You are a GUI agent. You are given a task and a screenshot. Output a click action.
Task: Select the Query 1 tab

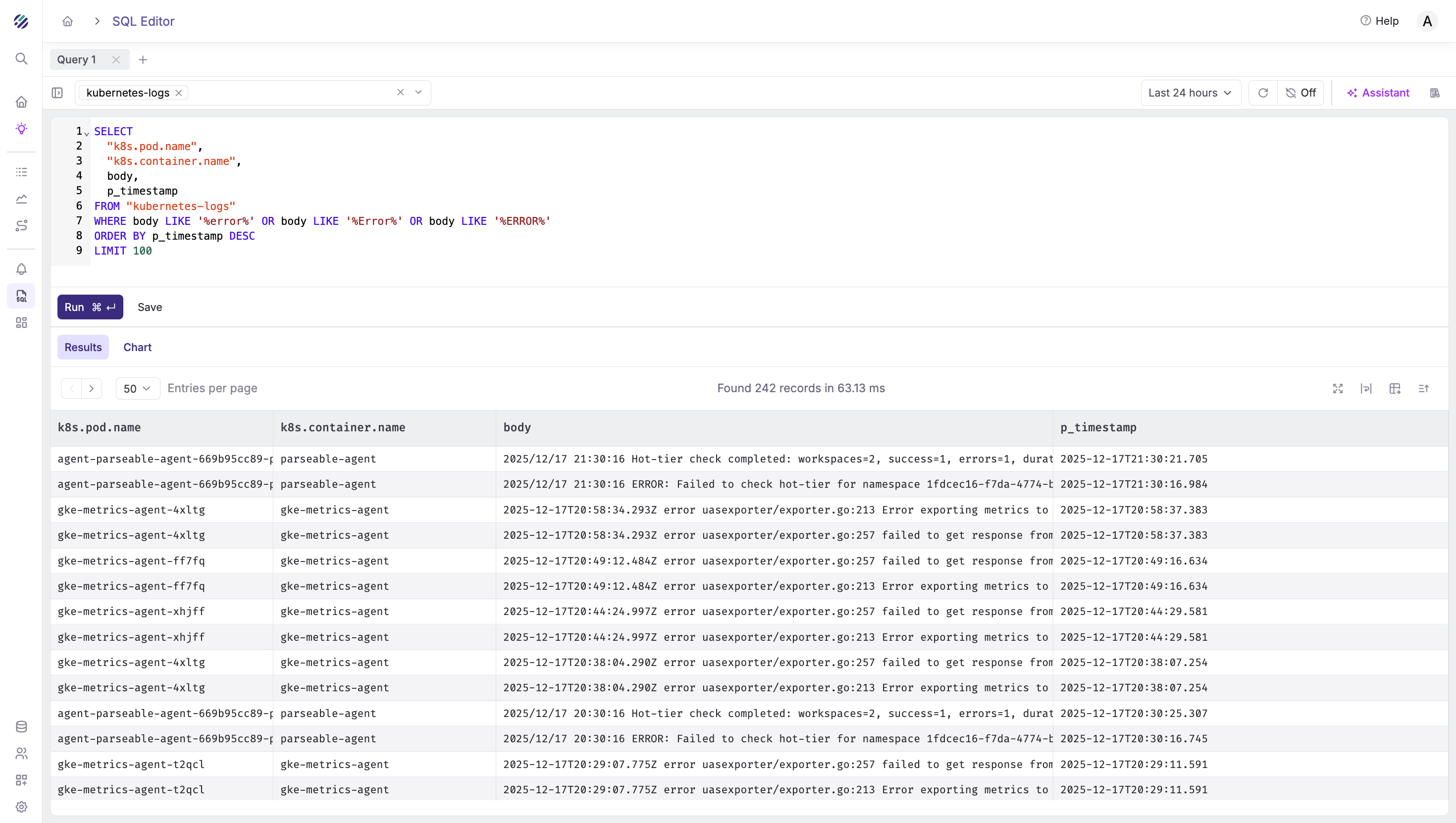point(77,59)
